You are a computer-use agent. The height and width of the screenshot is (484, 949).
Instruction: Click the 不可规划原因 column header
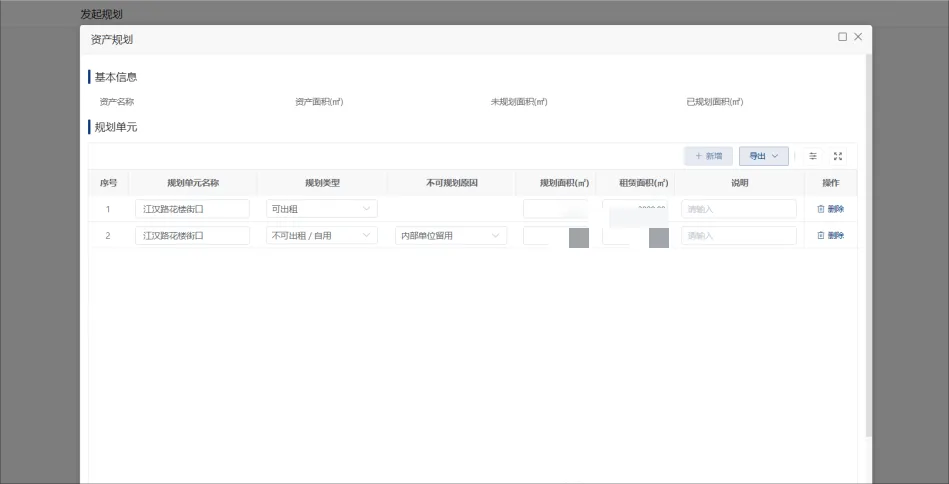[x=452, y=183]
